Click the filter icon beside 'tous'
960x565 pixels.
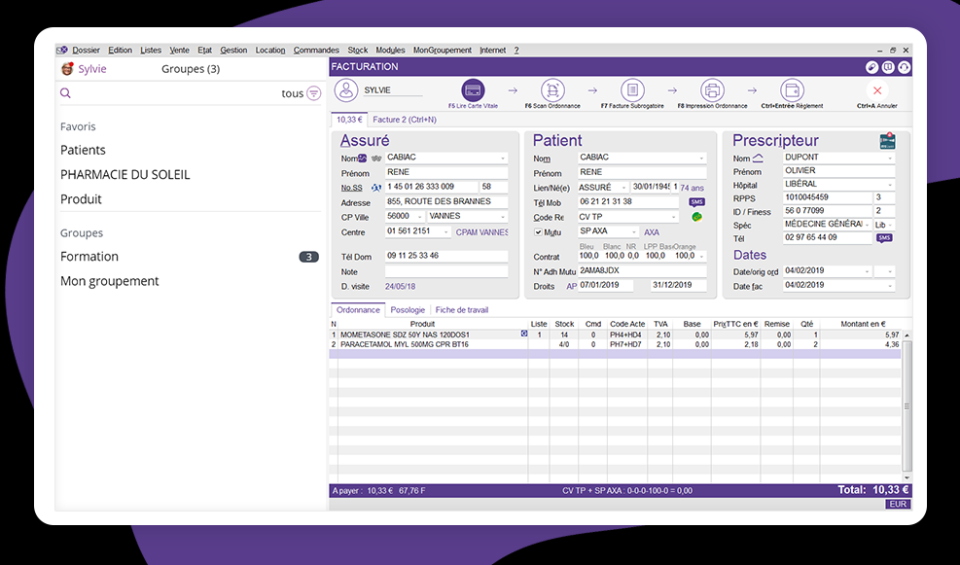coord(314,93)
